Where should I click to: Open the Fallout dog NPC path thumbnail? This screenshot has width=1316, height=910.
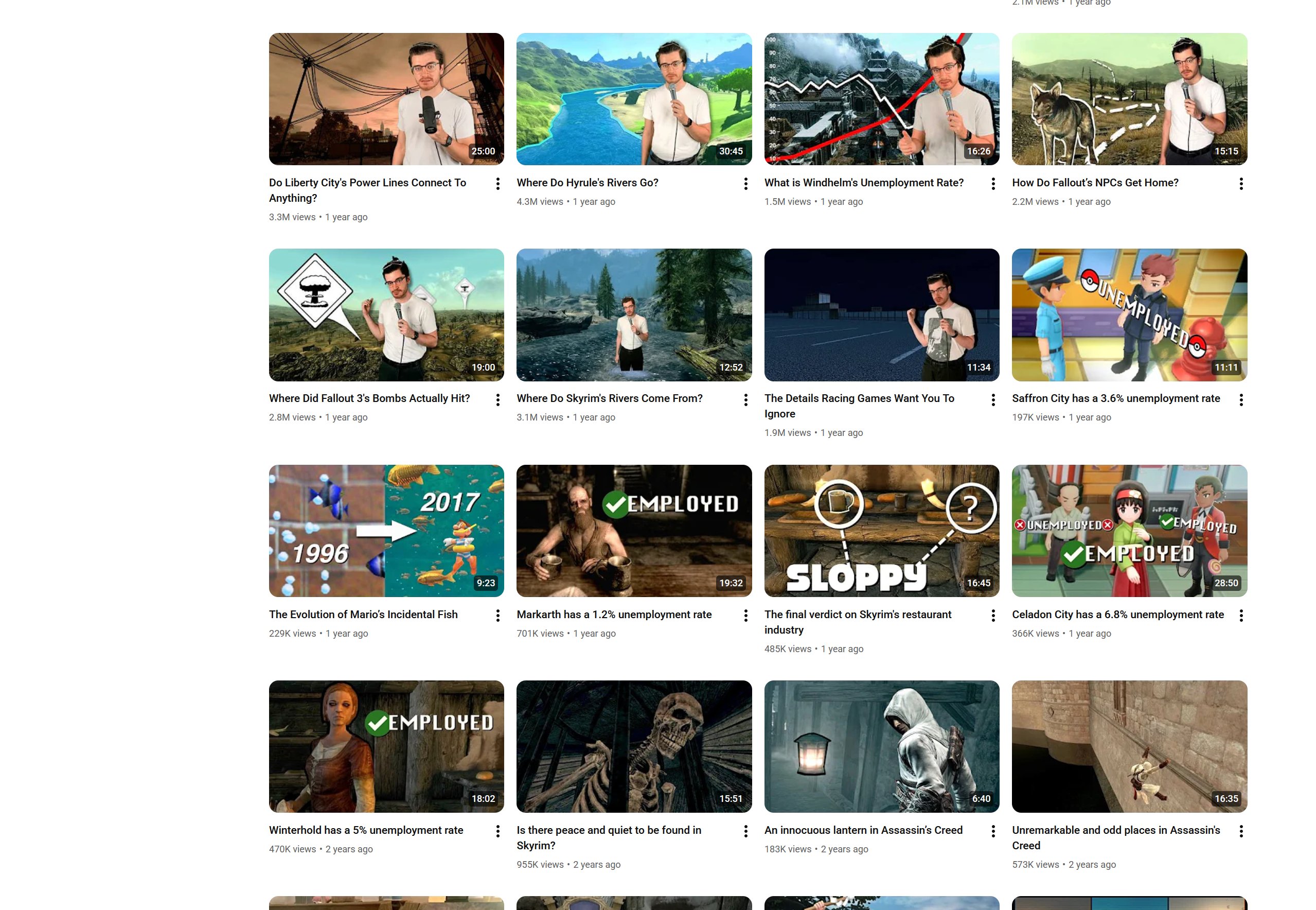pos(1129,99)
